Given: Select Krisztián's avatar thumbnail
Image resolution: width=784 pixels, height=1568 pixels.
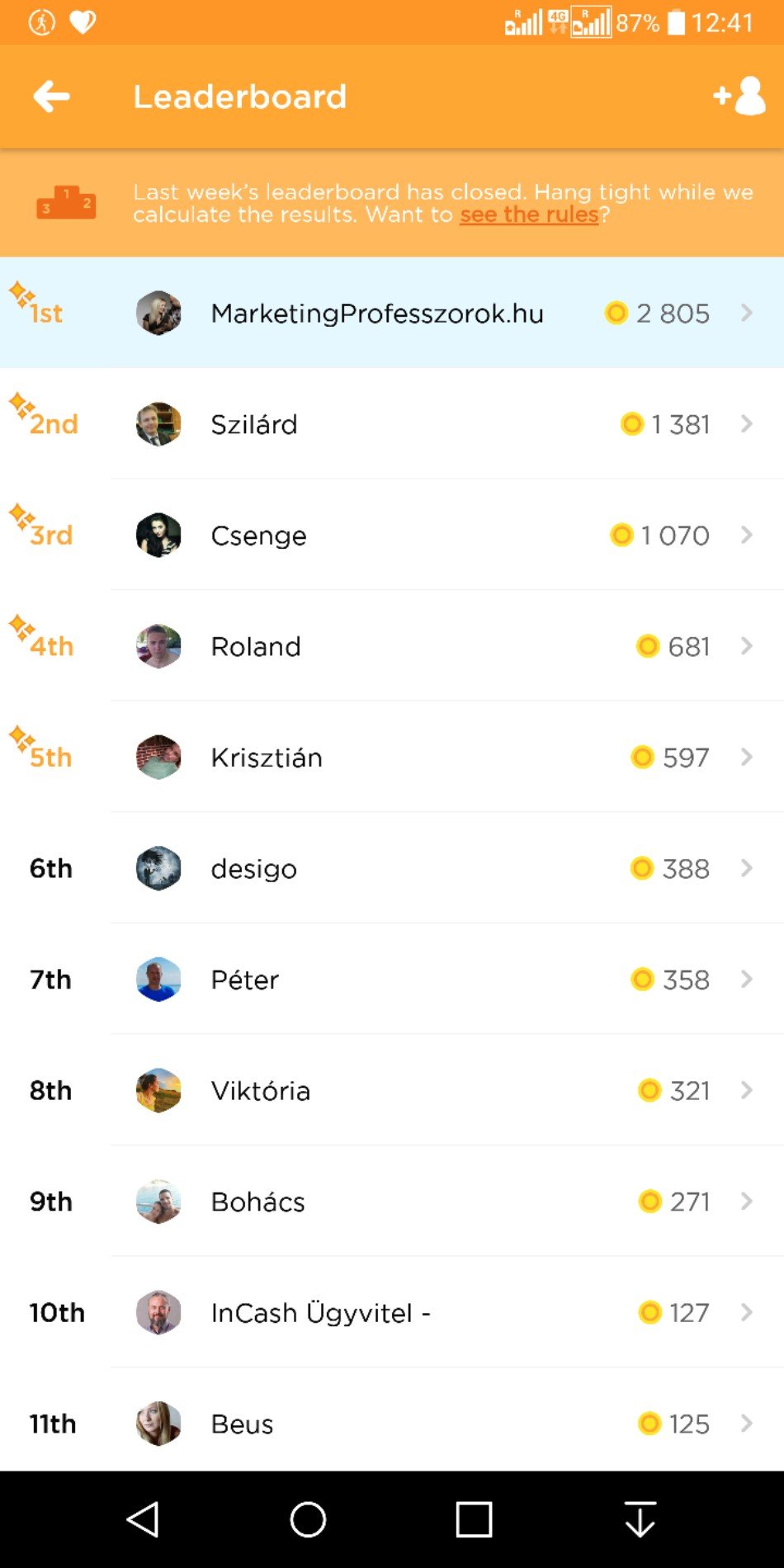Looking at the screenshot, I should point(158,758).
